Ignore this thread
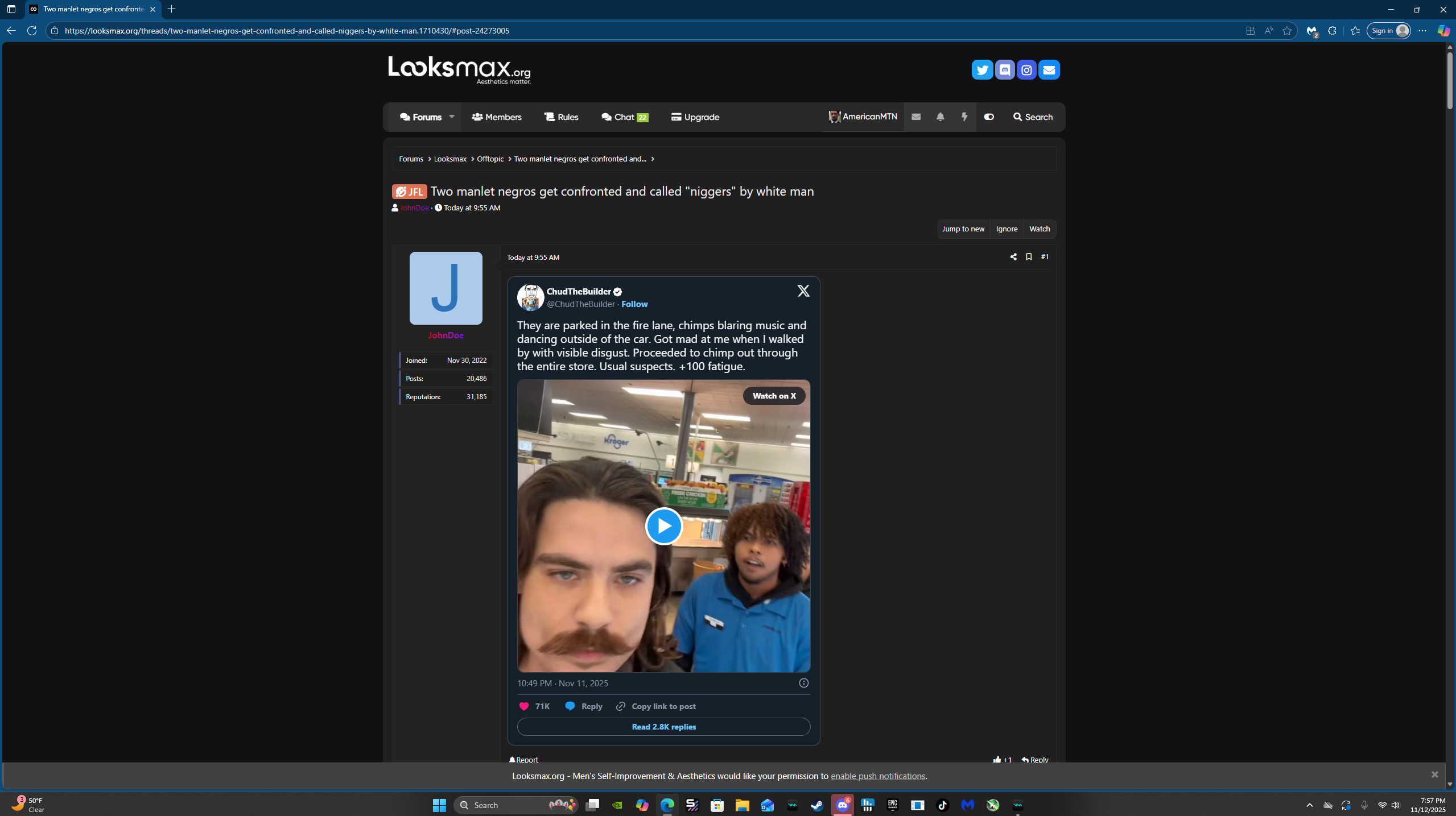 (1006, 229)
